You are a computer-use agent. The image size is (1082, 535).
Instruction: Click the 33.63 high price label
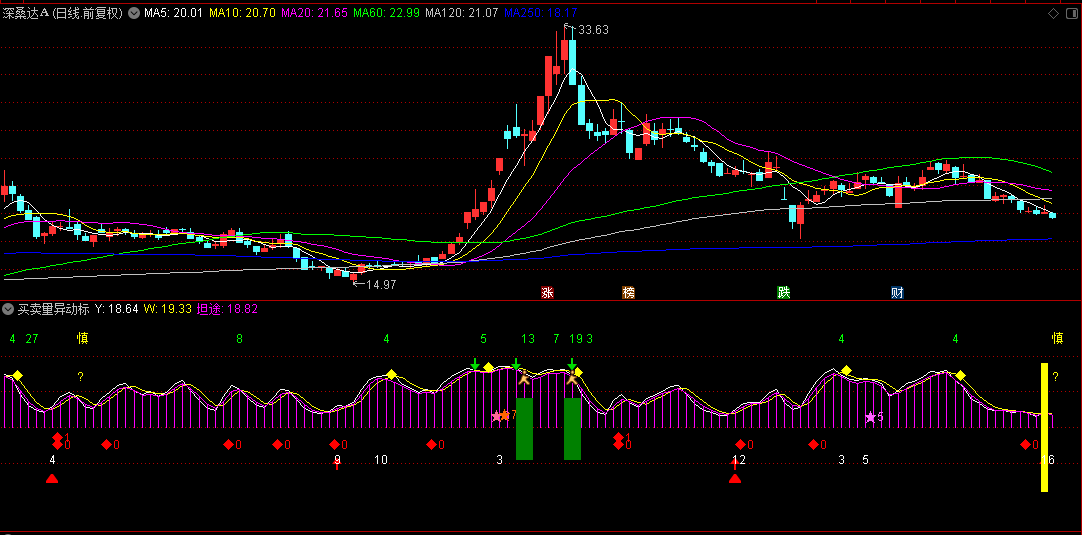(x=593, y=30)
